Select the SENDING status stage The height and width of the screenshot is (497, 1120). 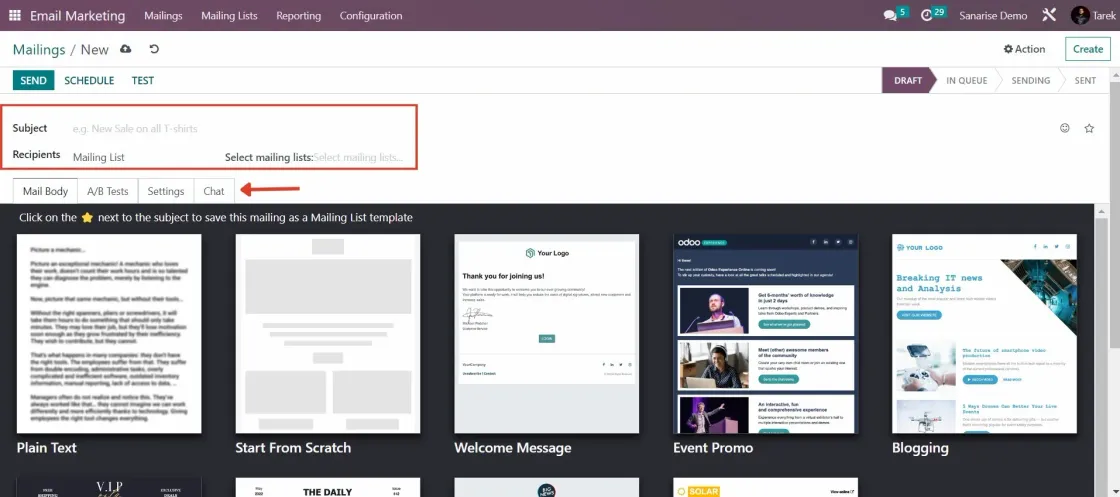(1031, 81)
